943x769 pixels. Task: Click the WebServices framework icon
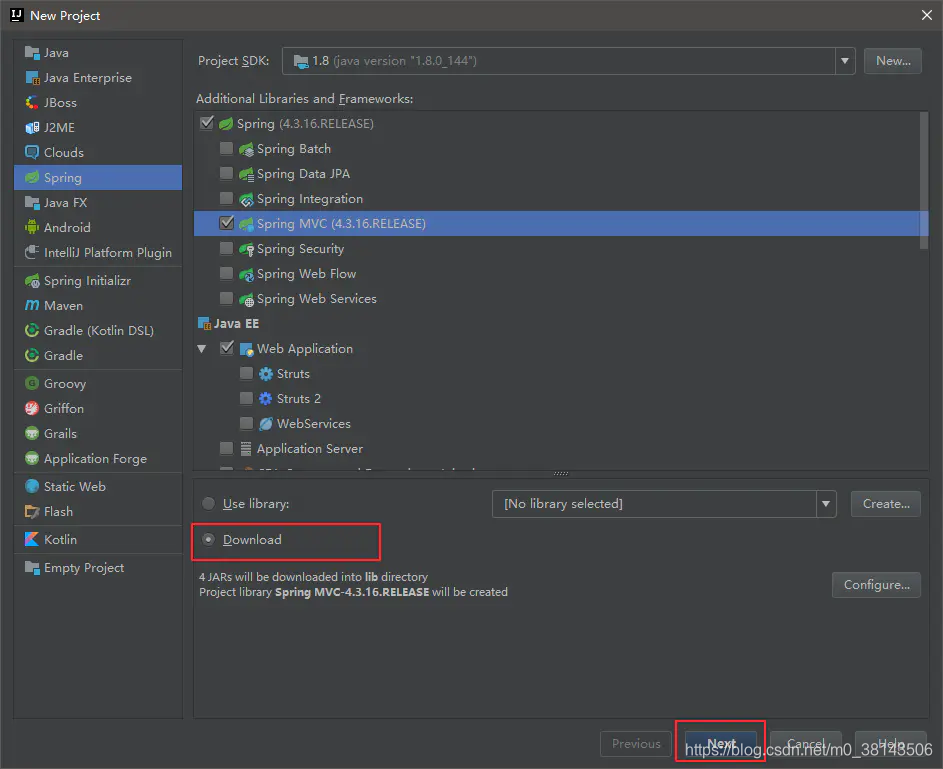(266, 424)
